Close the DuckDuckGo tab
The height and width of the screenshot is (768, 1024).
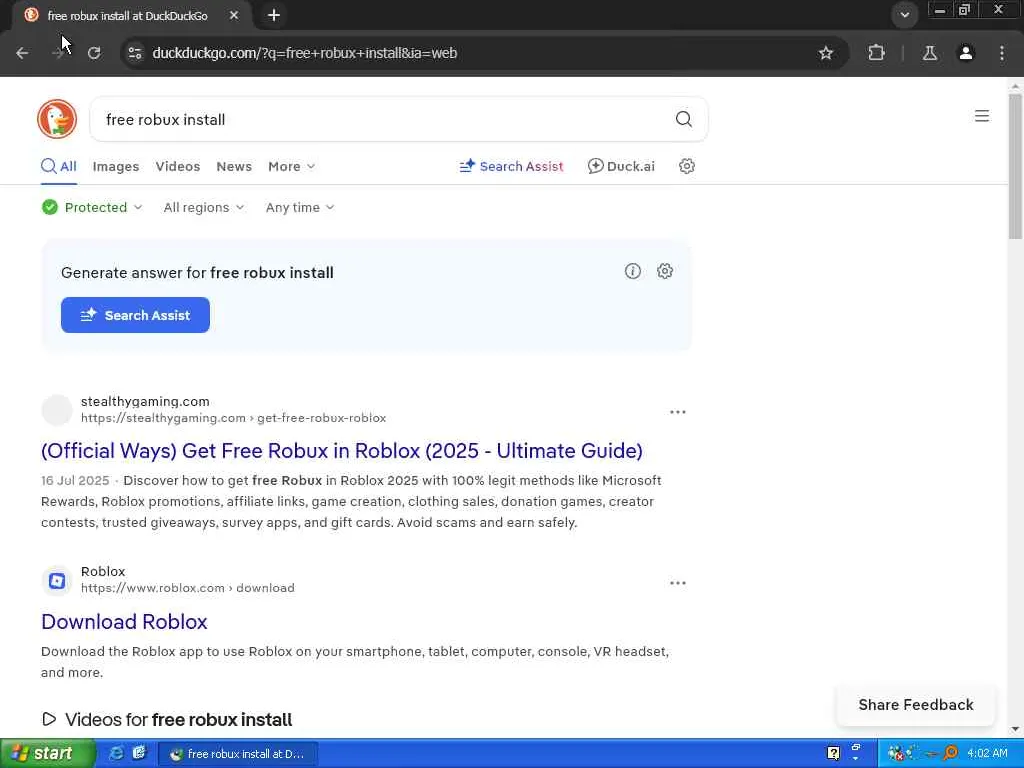(x=234, y=15)
